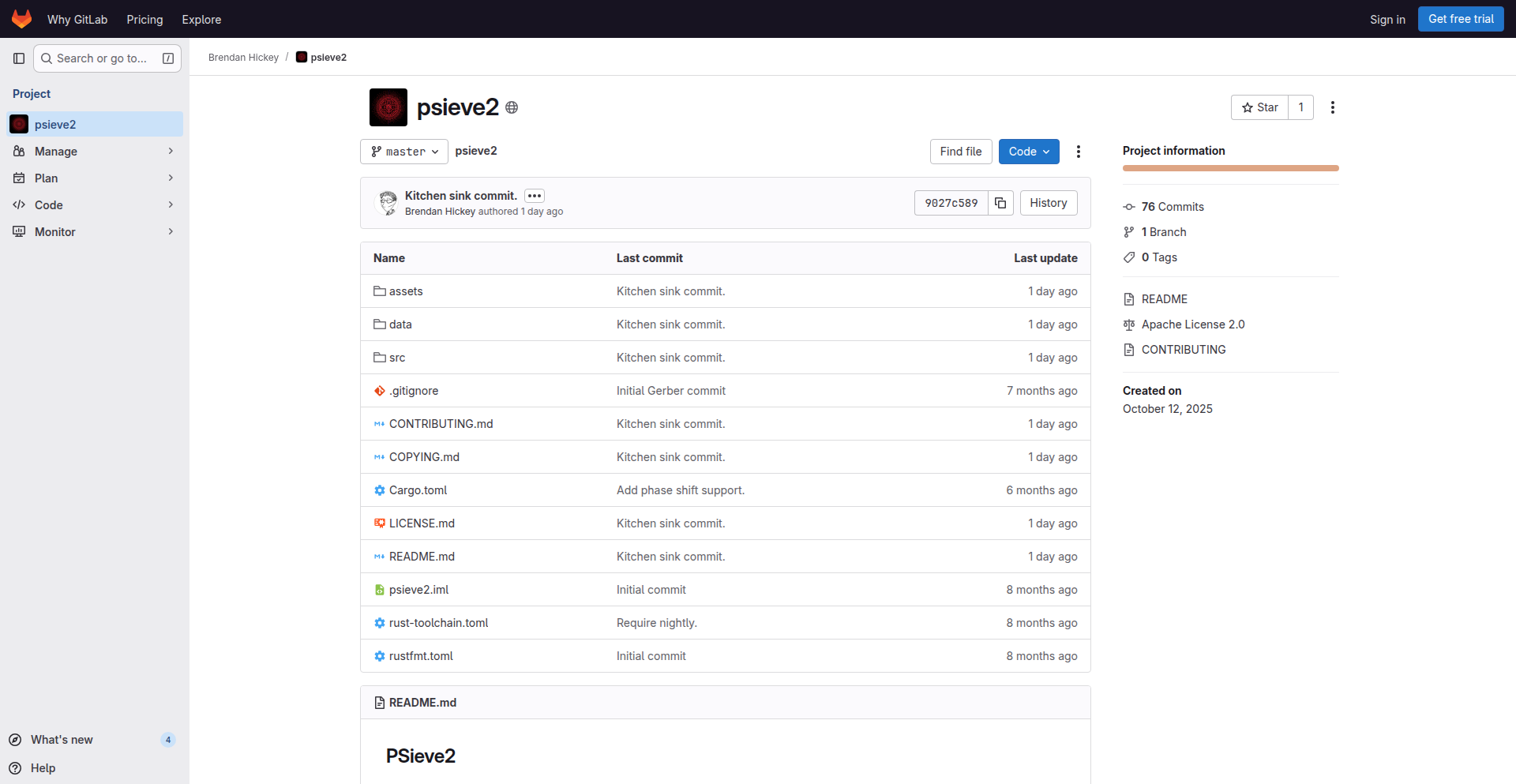Click the psieve2 breadcrumb link
The image size is (1516, 784).
click(328, 58)
